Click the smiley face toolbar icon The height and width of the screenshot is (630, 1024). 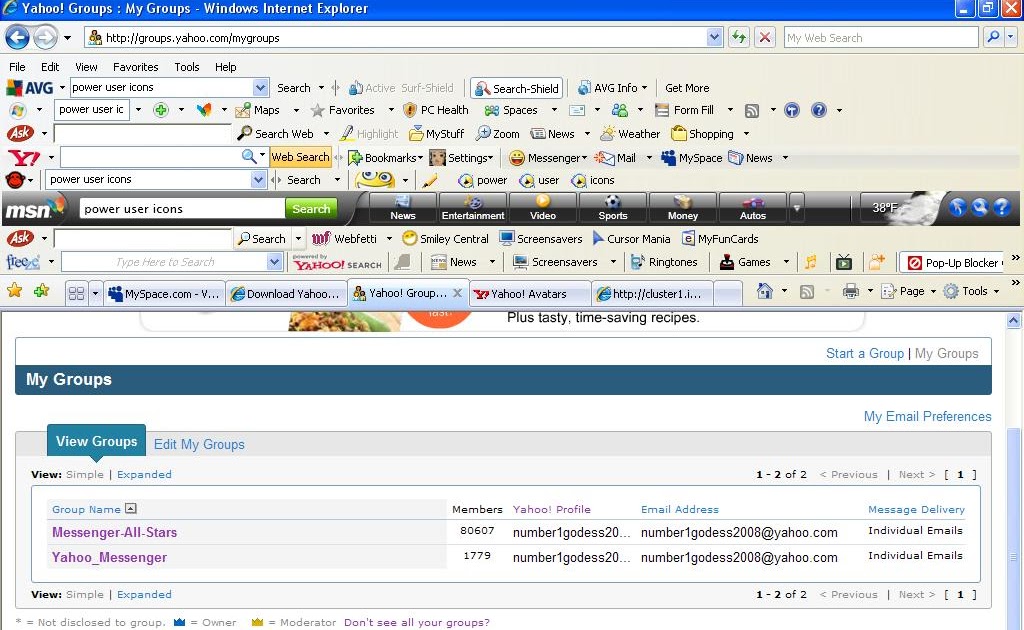point(375,180)
